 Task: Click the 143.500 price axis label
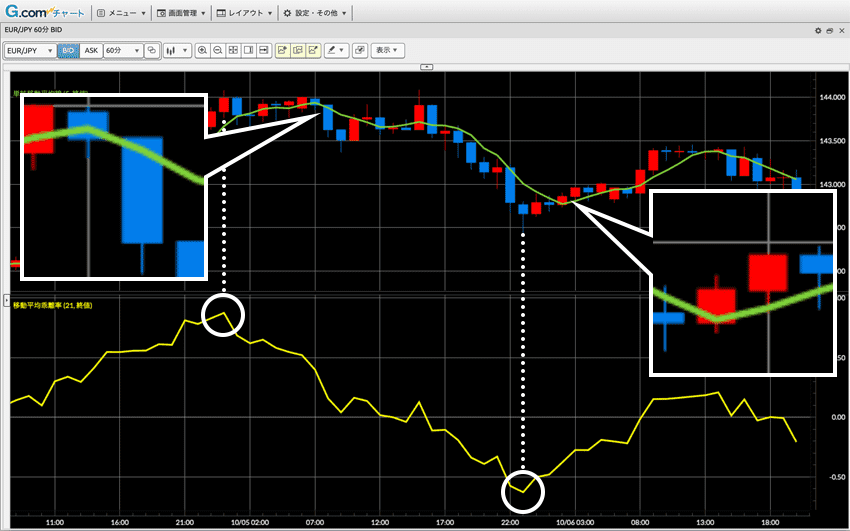[x=833, y=141]
